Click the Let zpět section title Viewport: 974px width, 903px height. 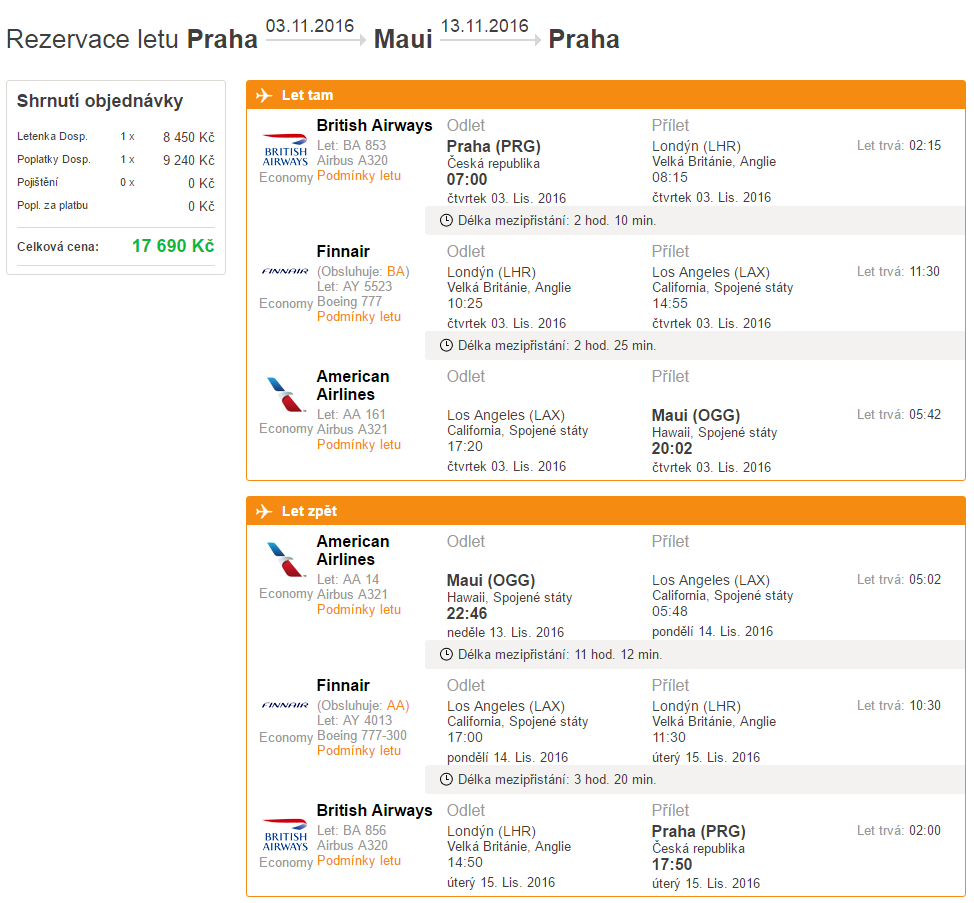309,511
